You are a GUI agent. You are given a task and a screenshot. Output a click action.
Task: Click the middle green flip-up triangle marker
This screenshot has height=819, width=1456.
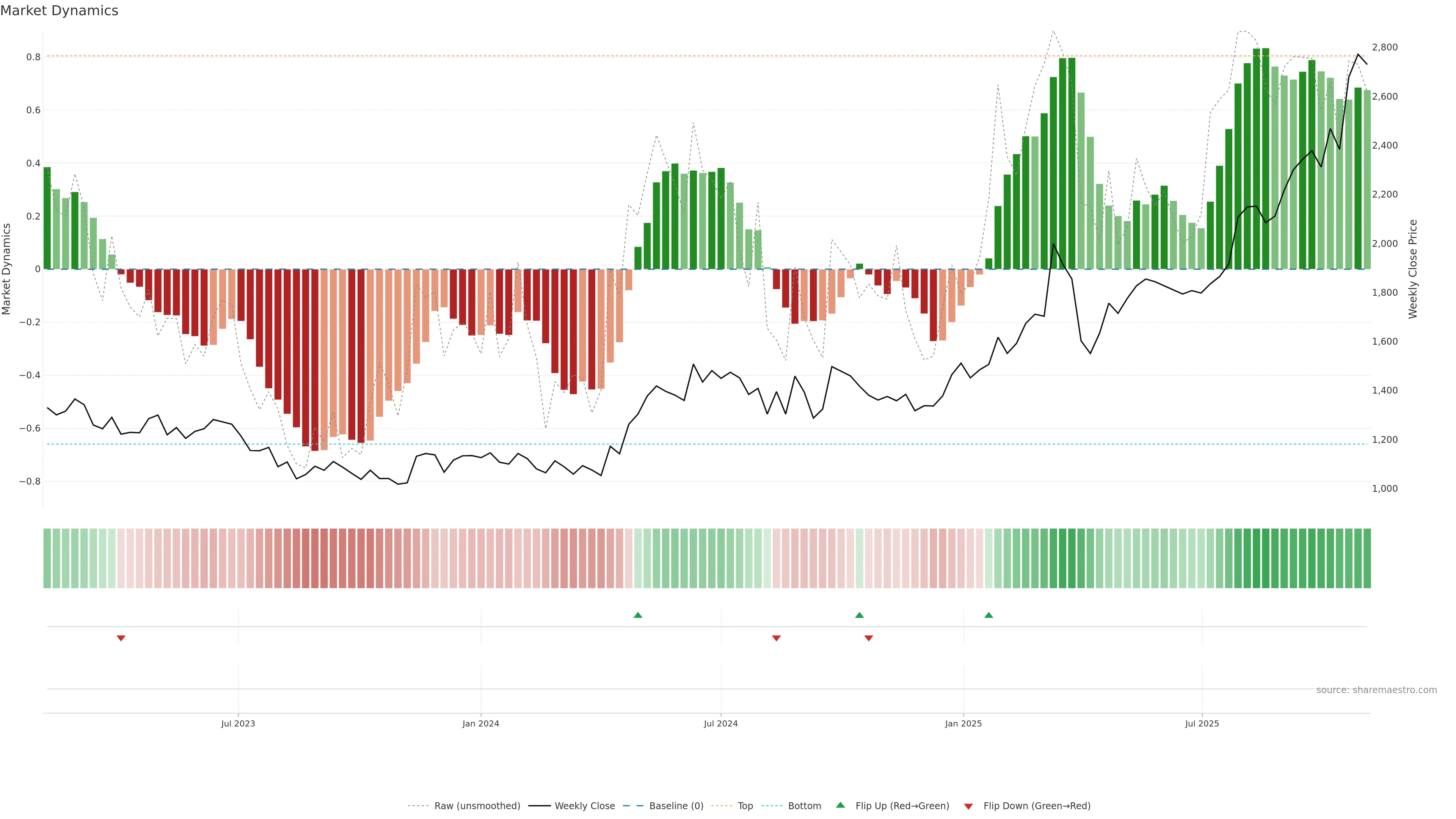859,615
